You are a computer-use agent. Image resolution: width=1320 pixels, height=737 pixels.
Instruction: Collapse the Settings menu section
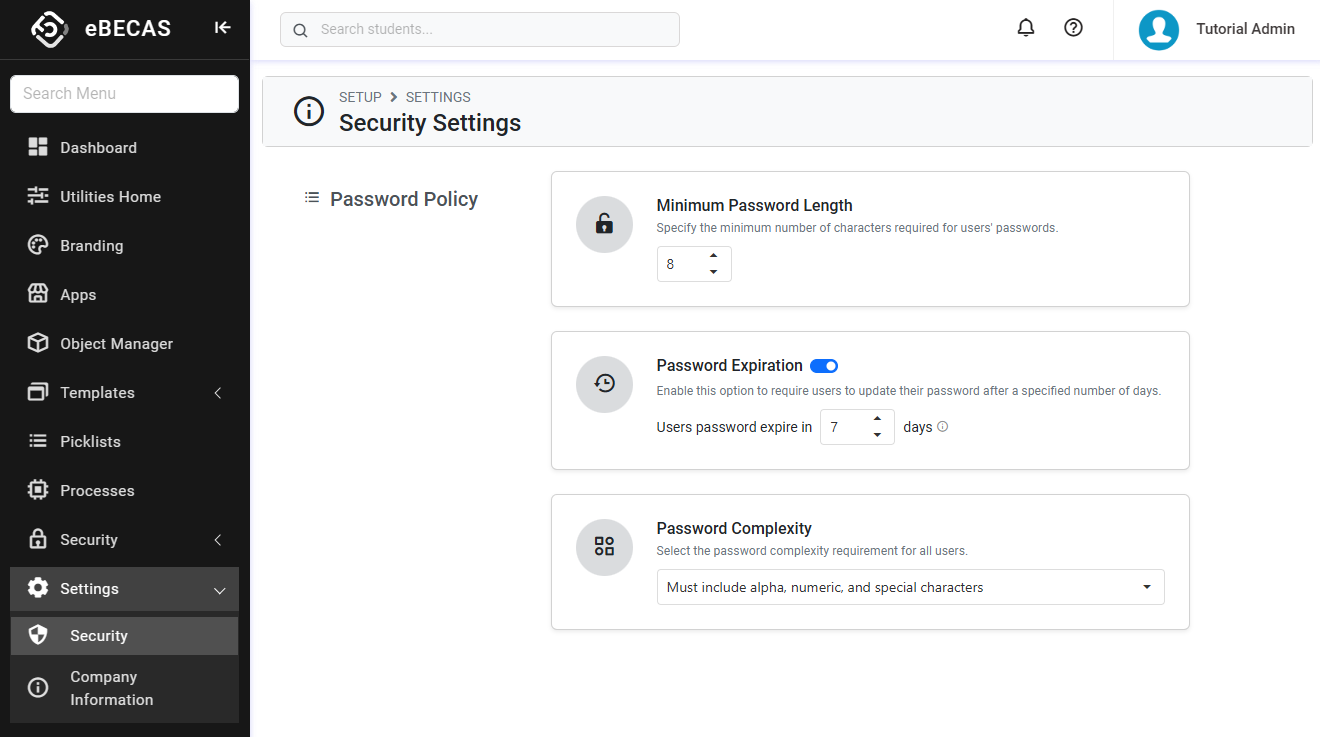point(219,590)
